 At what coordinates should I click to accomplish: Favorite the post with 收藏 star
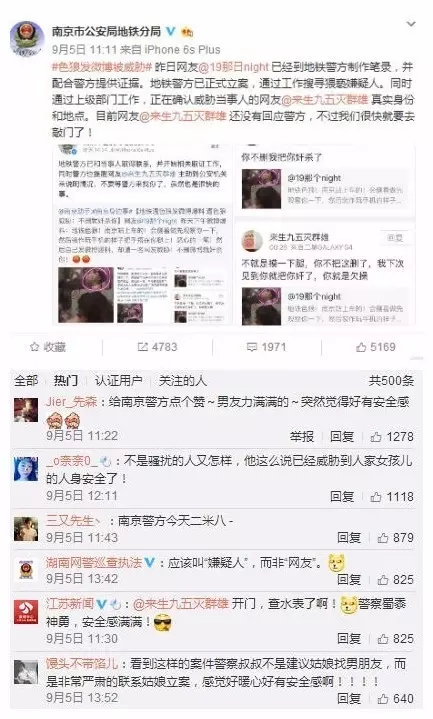tap(48, 347)
